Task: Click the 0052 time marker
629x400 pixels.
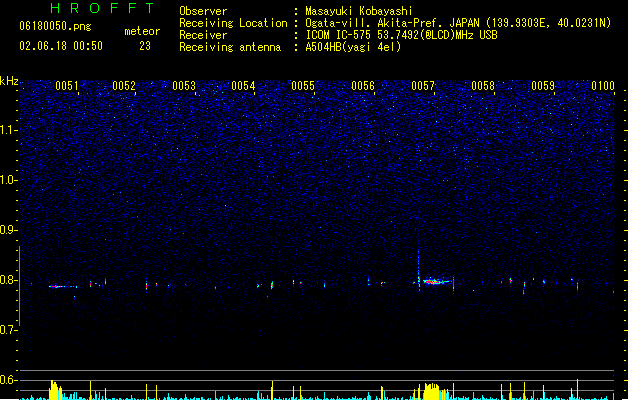Action: pos(124,86)
